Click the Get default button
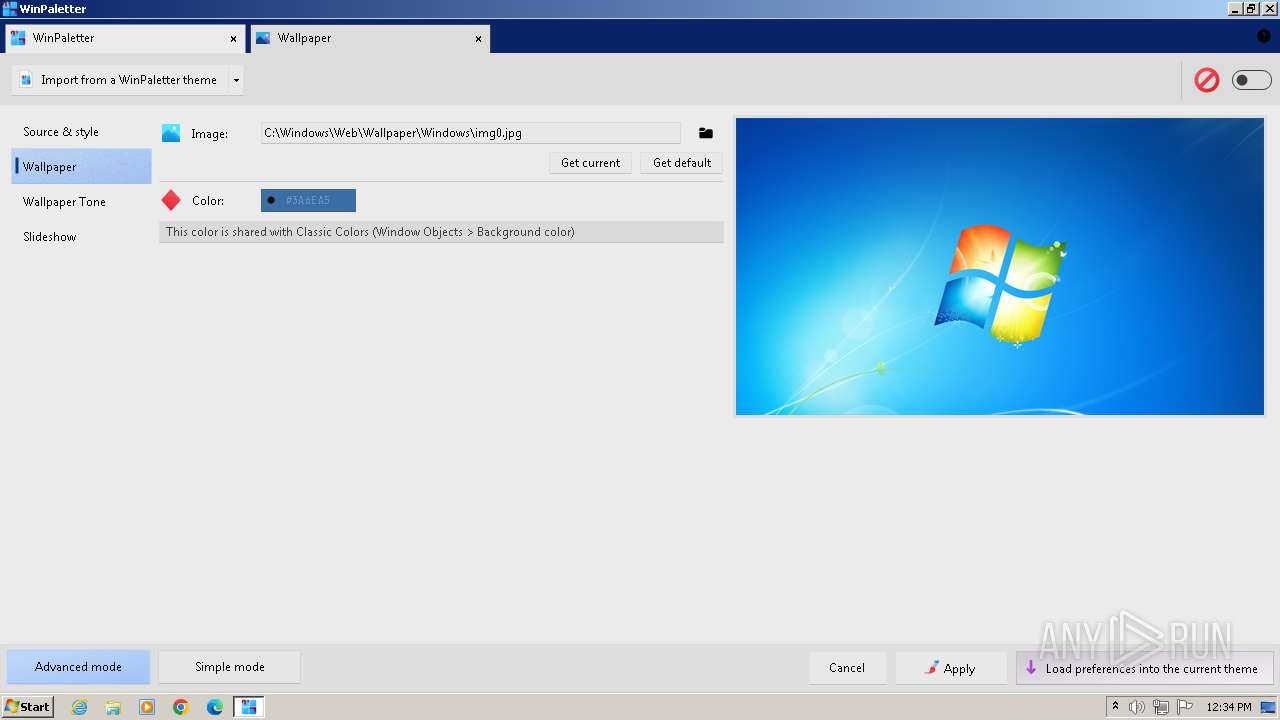Viewport: 1280px width, 720px height. (x=682, y=163)
